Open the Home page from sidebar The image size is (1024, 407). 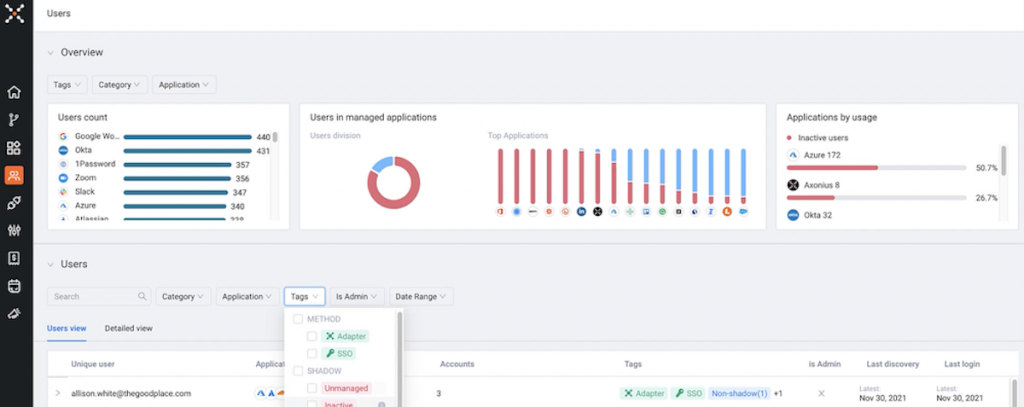[14, 92]
